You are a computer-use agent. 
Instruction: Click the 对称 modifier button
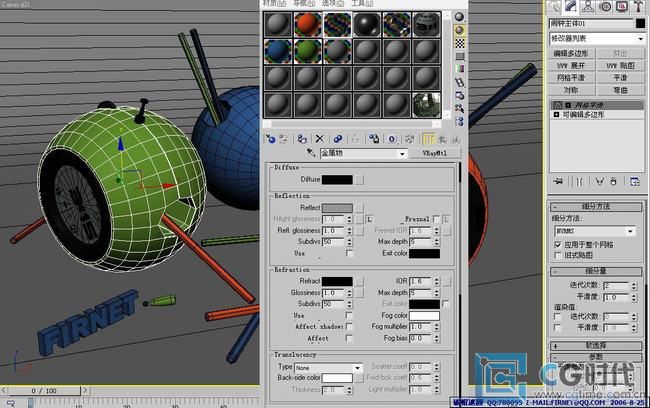(571, 90)
